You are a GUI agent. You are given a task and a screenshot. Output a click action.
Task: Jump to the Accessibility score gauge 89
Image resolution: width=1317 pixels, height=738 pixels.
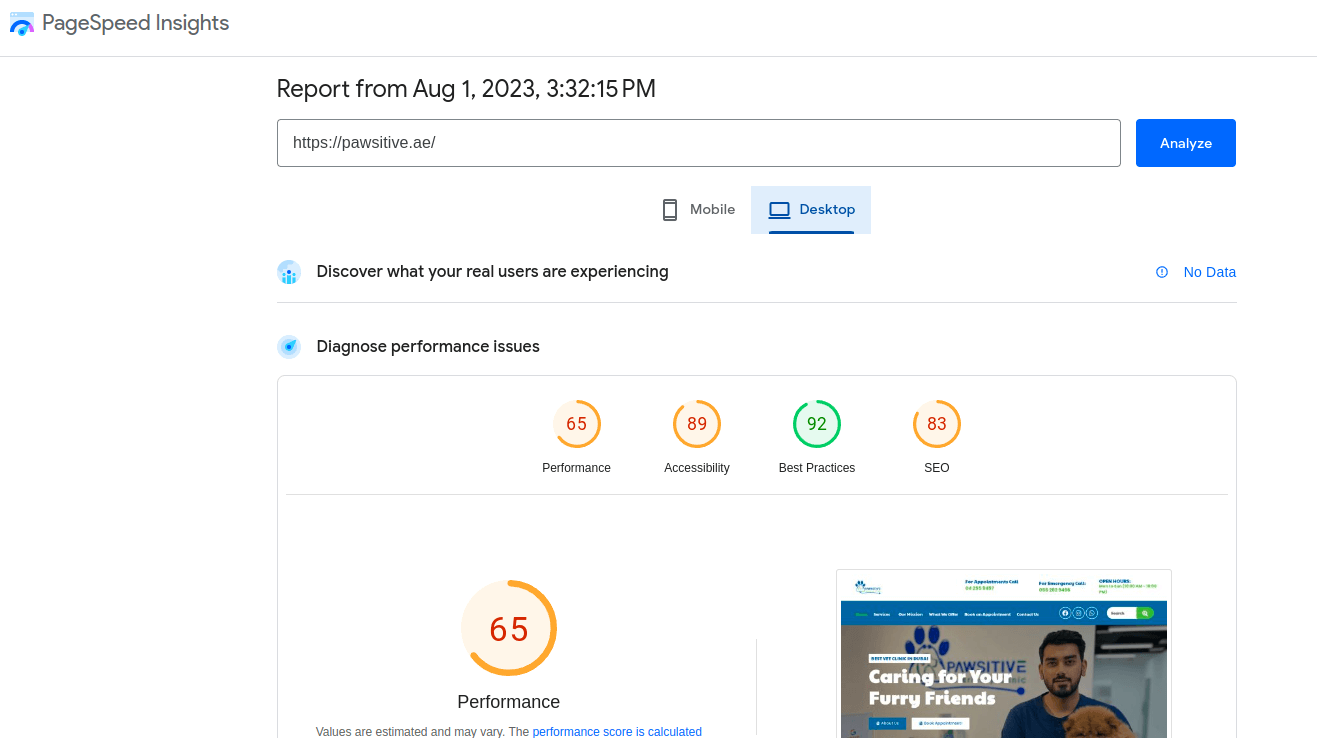697,424
